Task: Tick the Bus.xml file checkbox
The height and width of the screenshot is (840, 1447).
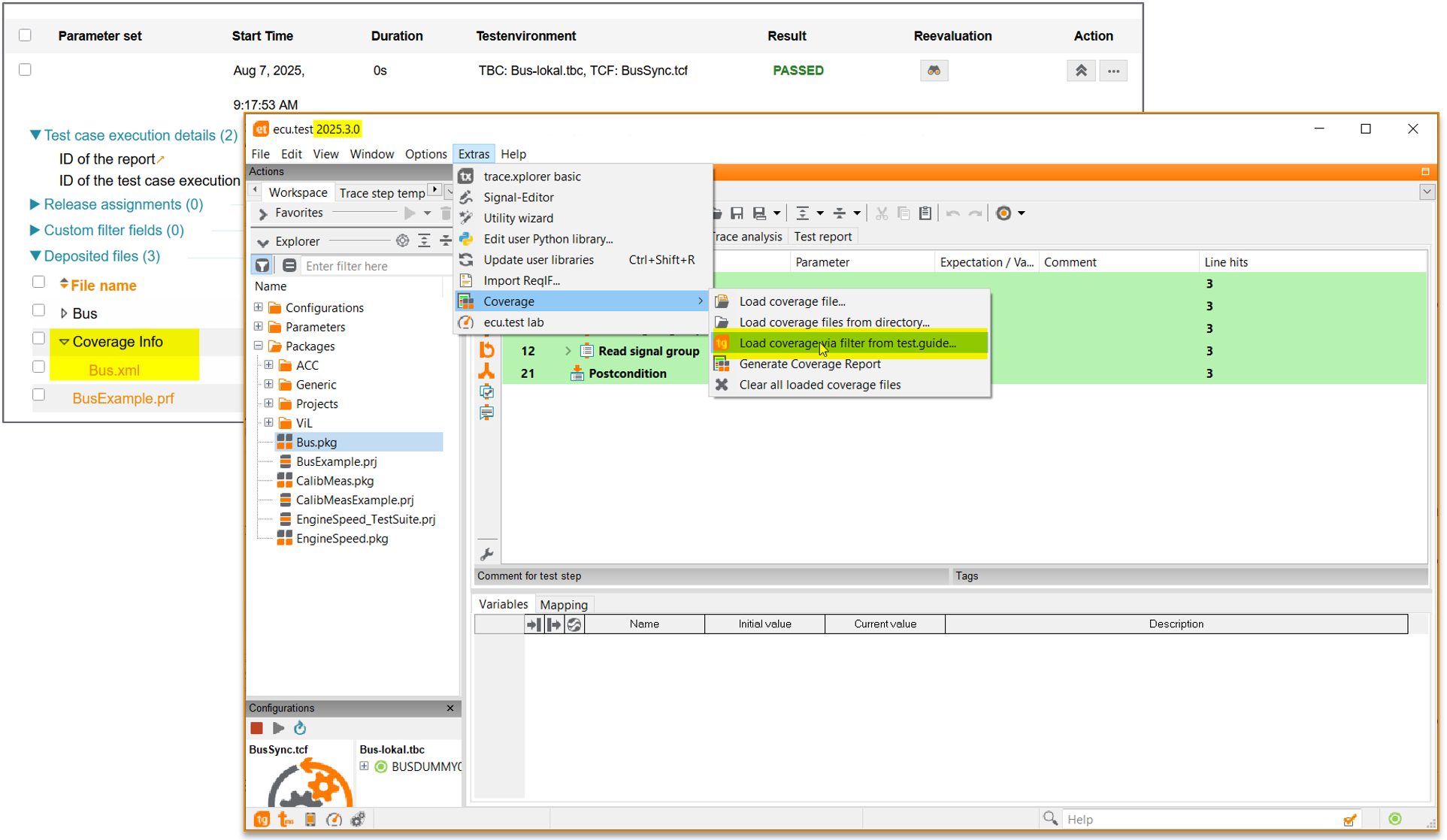Action: (x=38, y=367)
